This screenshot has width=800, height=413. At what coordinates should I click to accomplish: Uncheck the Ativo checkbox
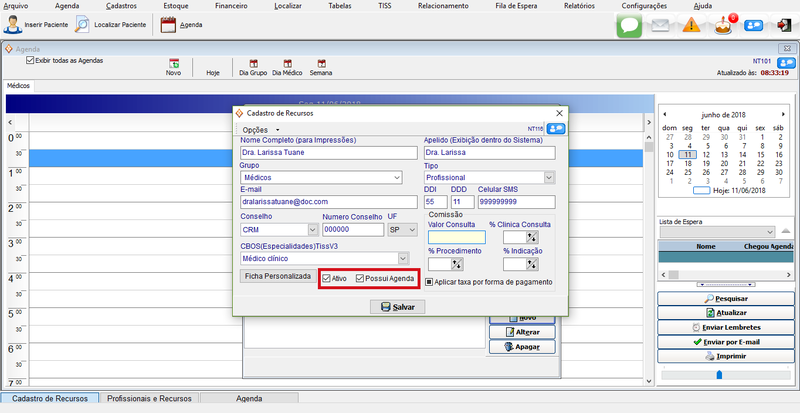click(328, 278)
